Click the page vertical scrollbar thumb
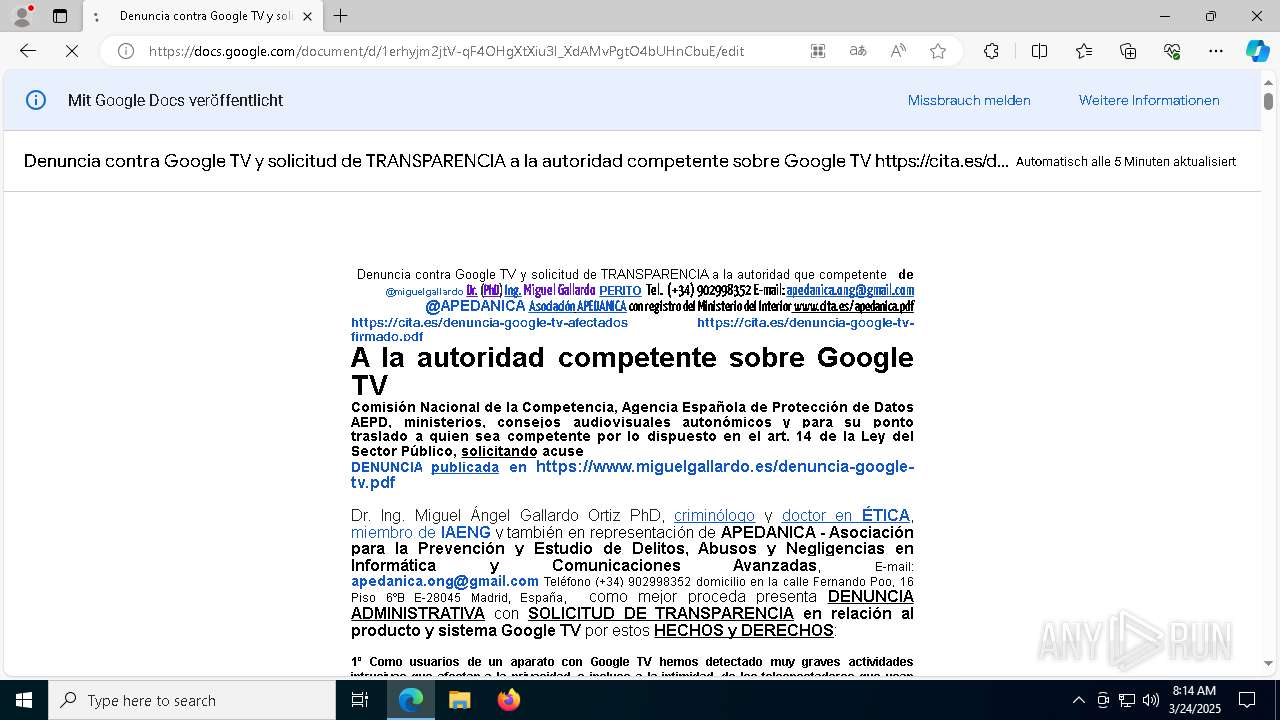This screenshot has width=1280, height=720. coord(1268,101)
